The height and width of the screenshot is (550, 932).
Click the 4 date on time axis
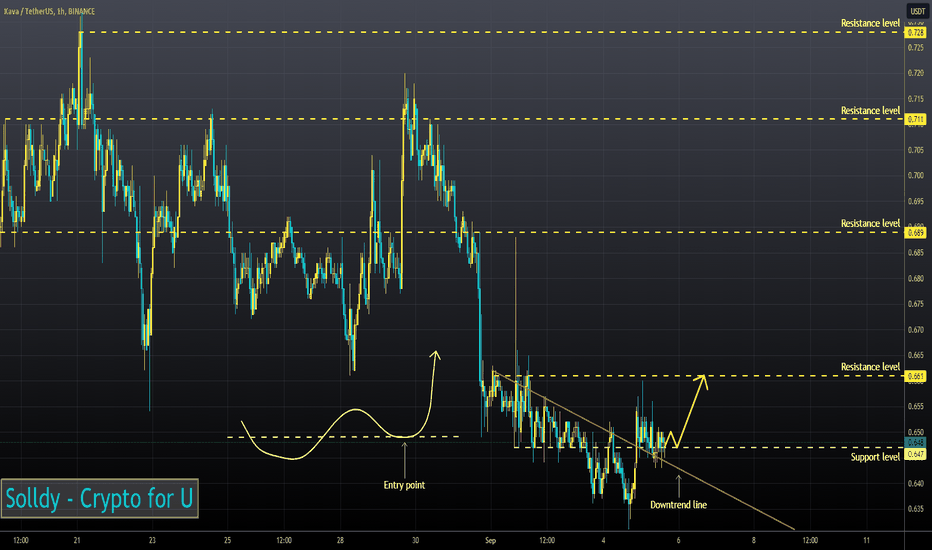[603, 540]
